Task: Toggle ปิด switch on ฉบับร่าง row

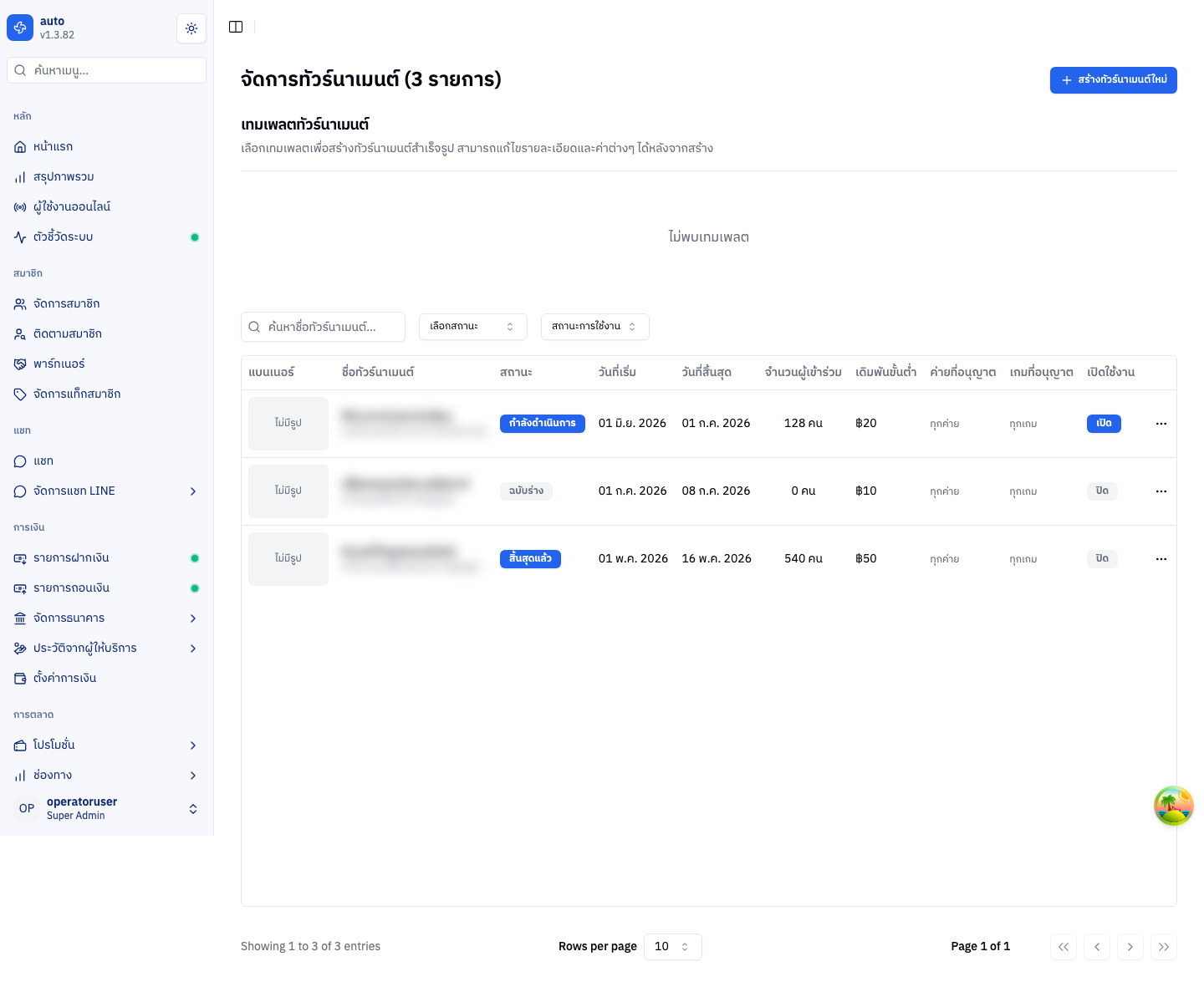Action: [1102, 491]
